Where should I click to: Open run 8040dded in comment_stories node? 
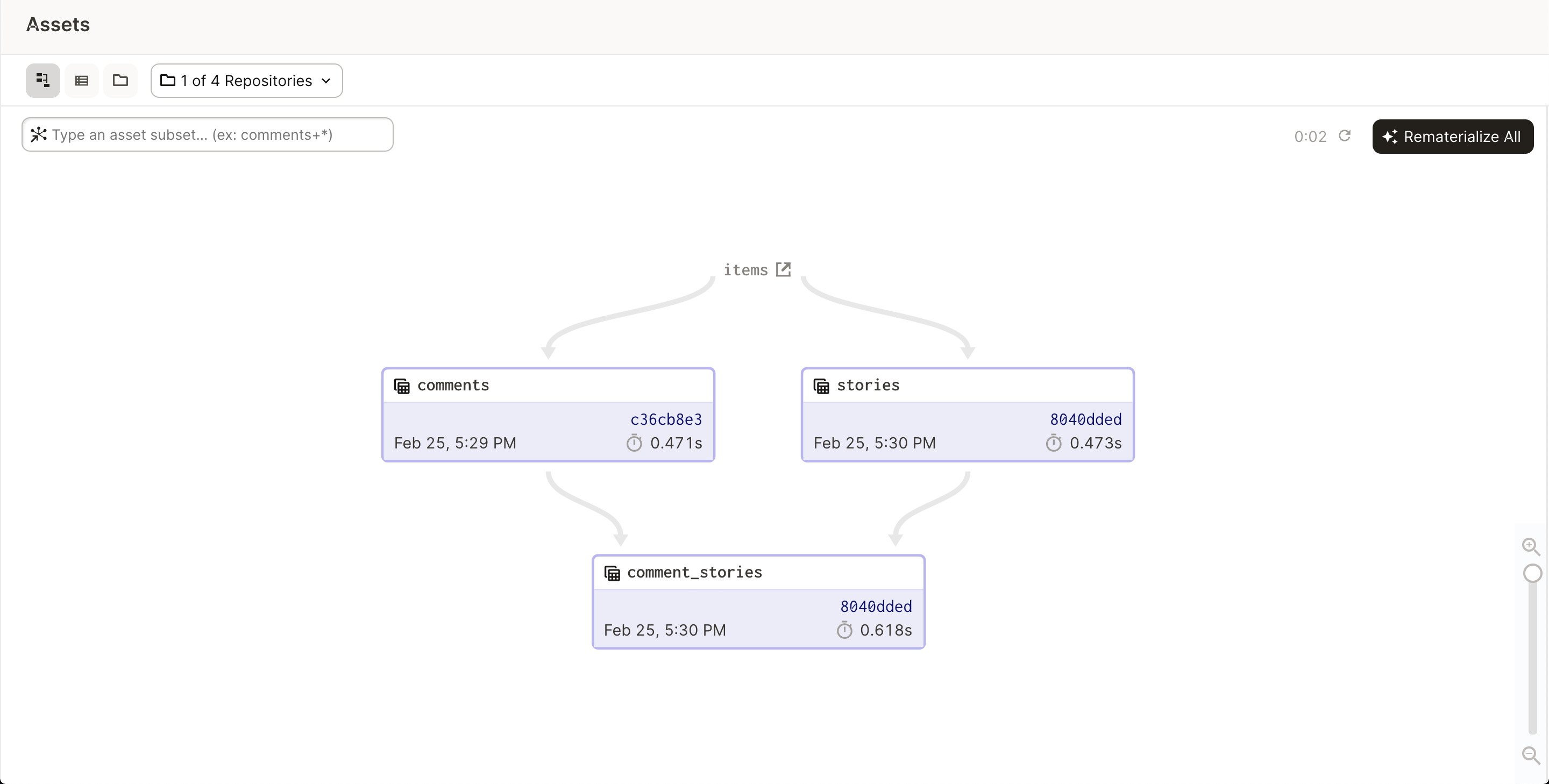(876, 606)
